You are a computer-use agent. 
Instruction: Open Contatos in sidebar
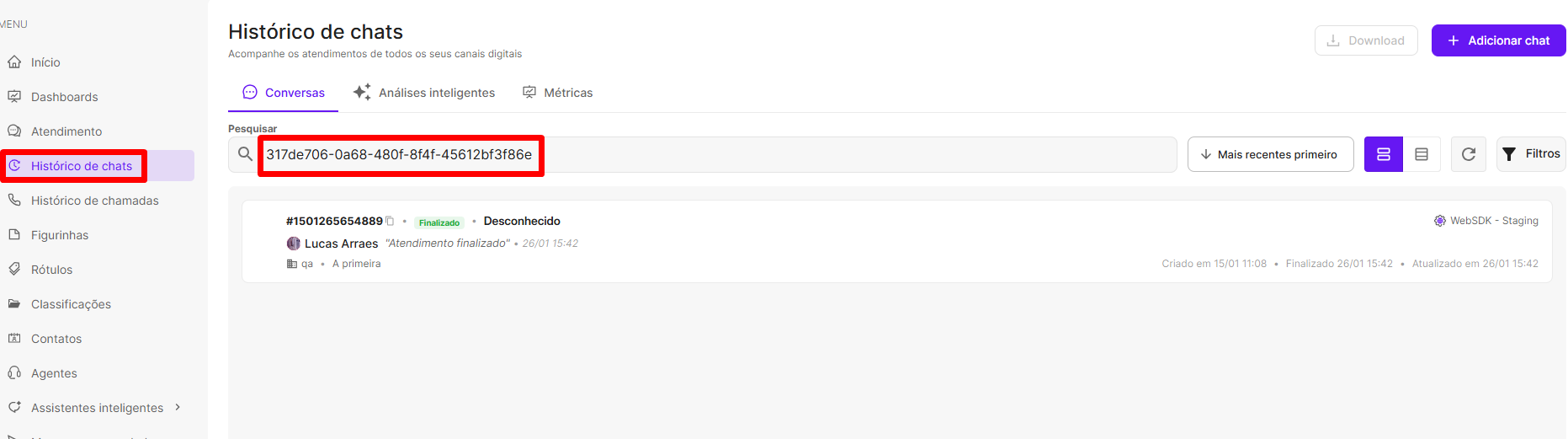(56, 339)
